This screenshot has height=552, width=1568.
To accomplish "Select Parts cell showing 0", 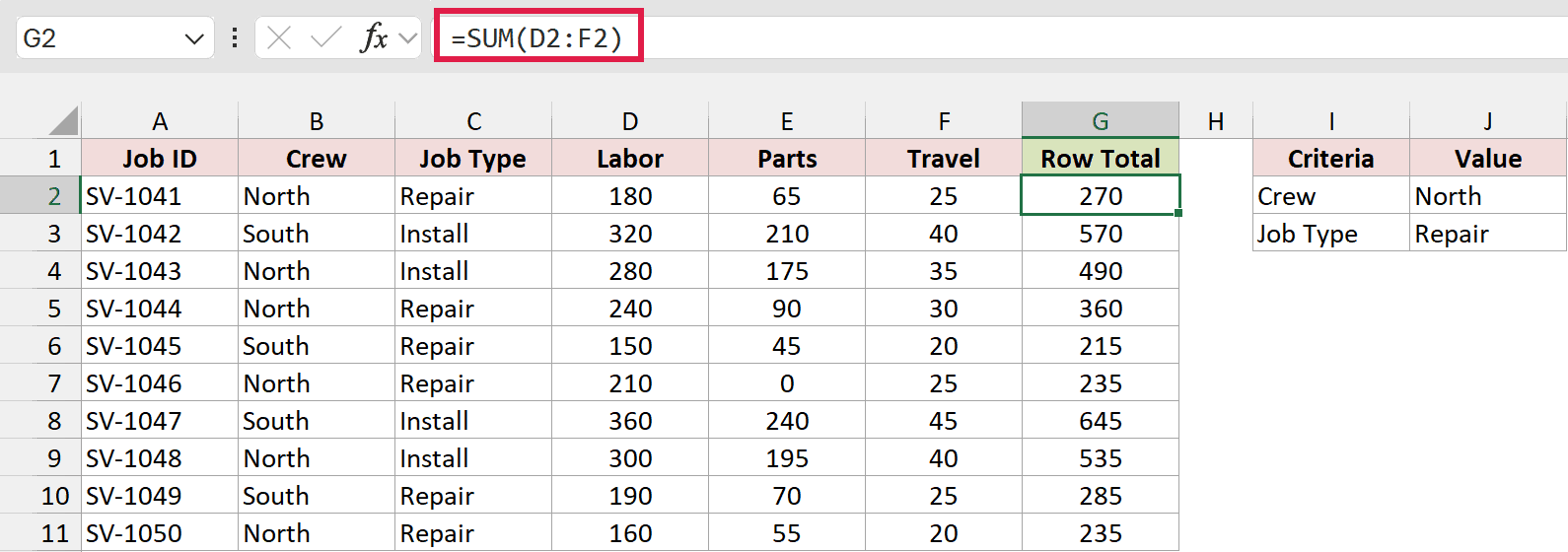I will [787, 382].
